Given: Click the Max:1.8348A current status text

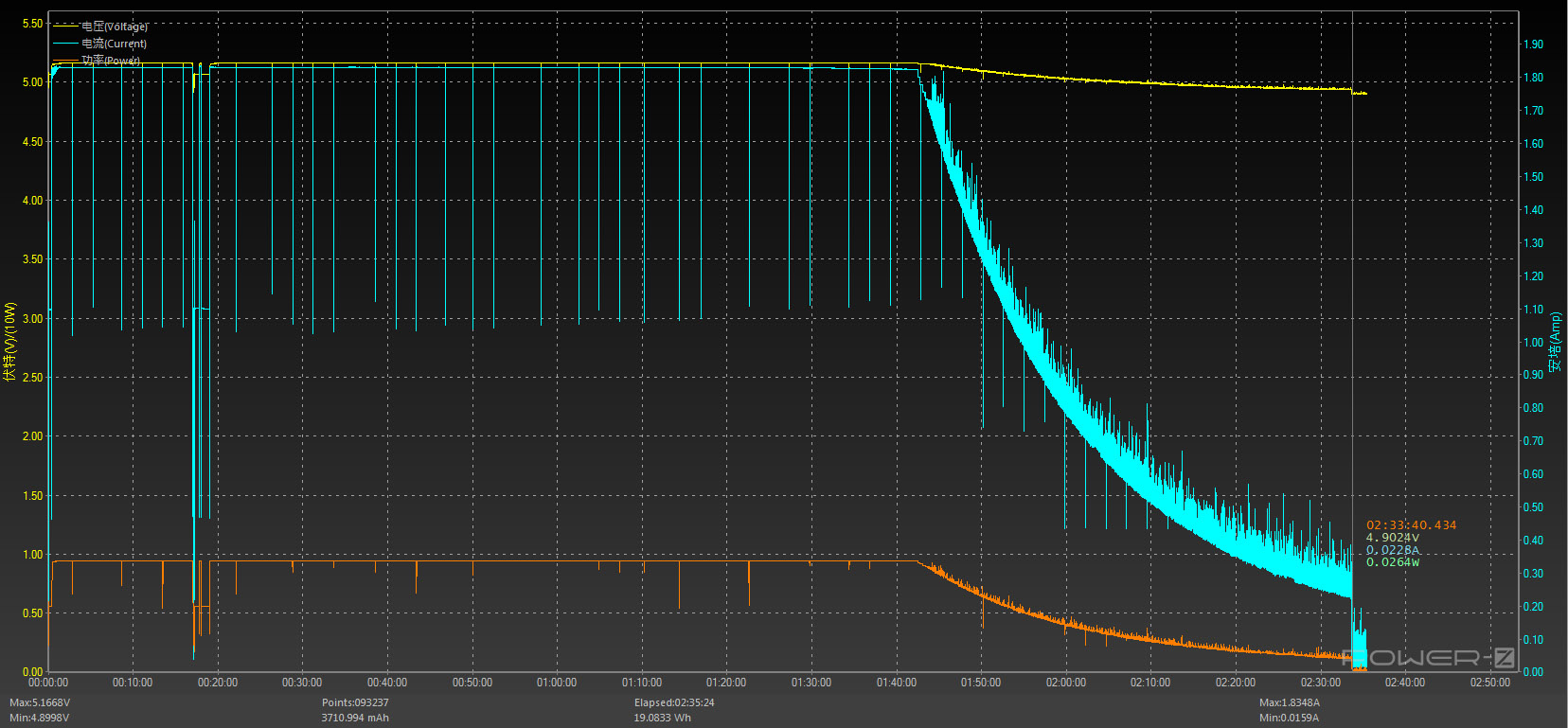Looking at the screenshot, I should click(x=1289, y=702).
